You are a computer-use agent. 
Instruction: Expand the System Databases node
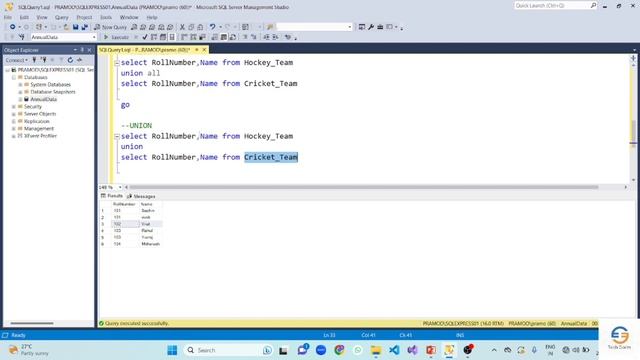pos(20,84)
